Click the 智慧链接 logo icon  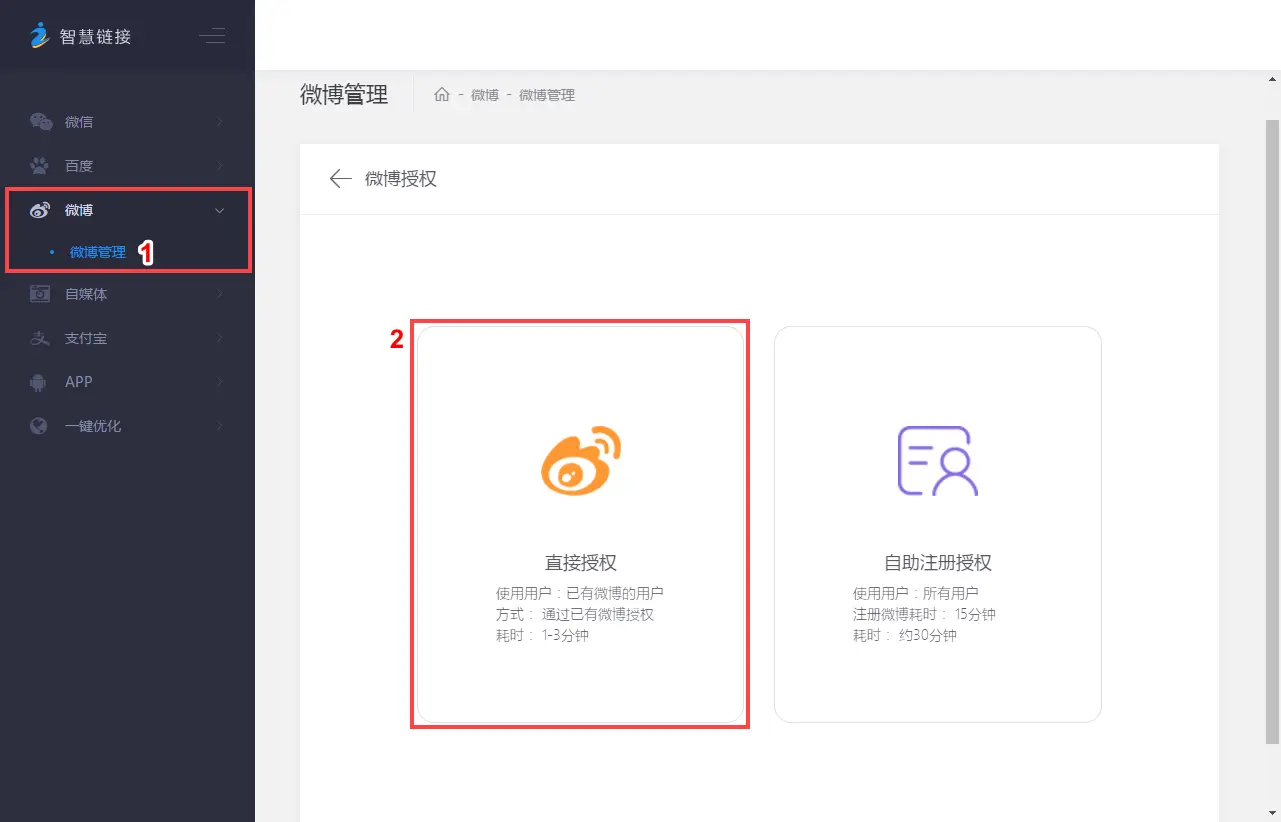39,35
